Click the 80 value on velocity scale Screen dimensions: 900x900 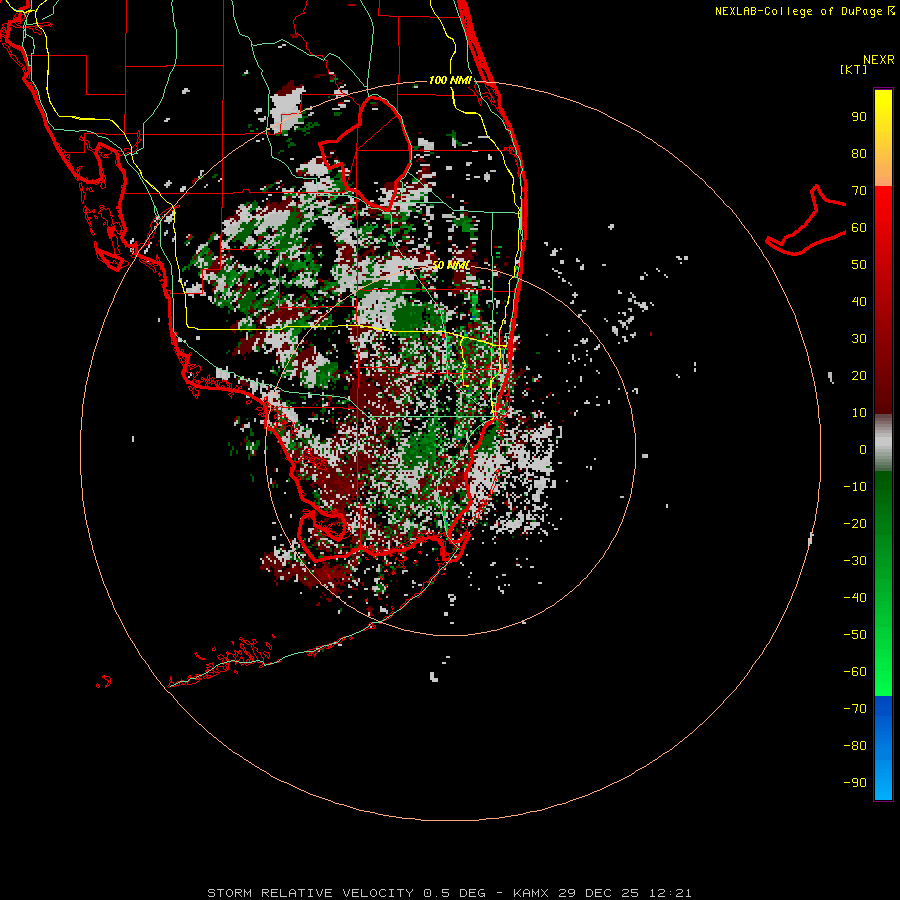(x=859, y=153)
